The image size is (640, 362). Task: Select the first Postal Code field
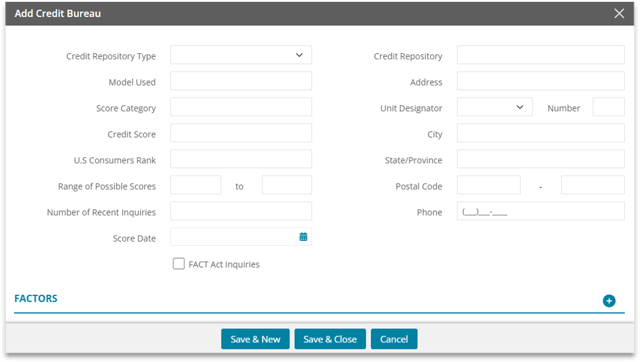[x=489, y=185]
